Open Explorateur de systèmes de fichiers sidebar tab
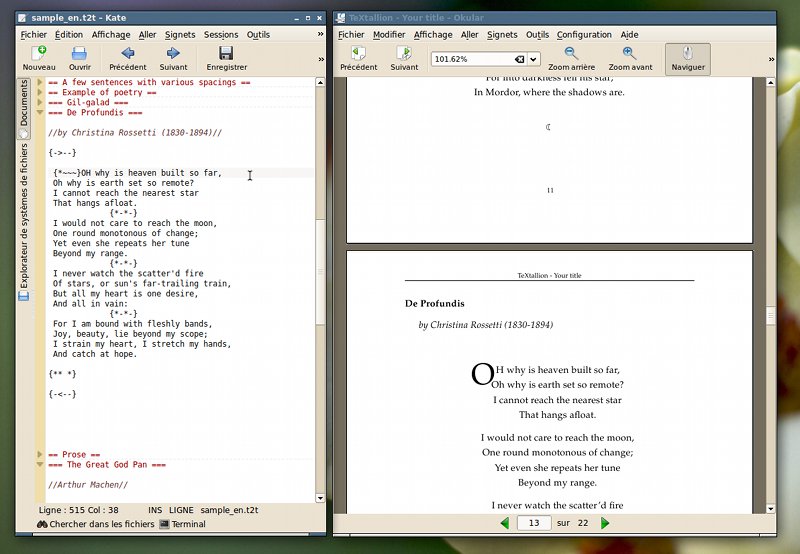The height and width of the screenshot is (554, 800). click(x=23, y=222)
